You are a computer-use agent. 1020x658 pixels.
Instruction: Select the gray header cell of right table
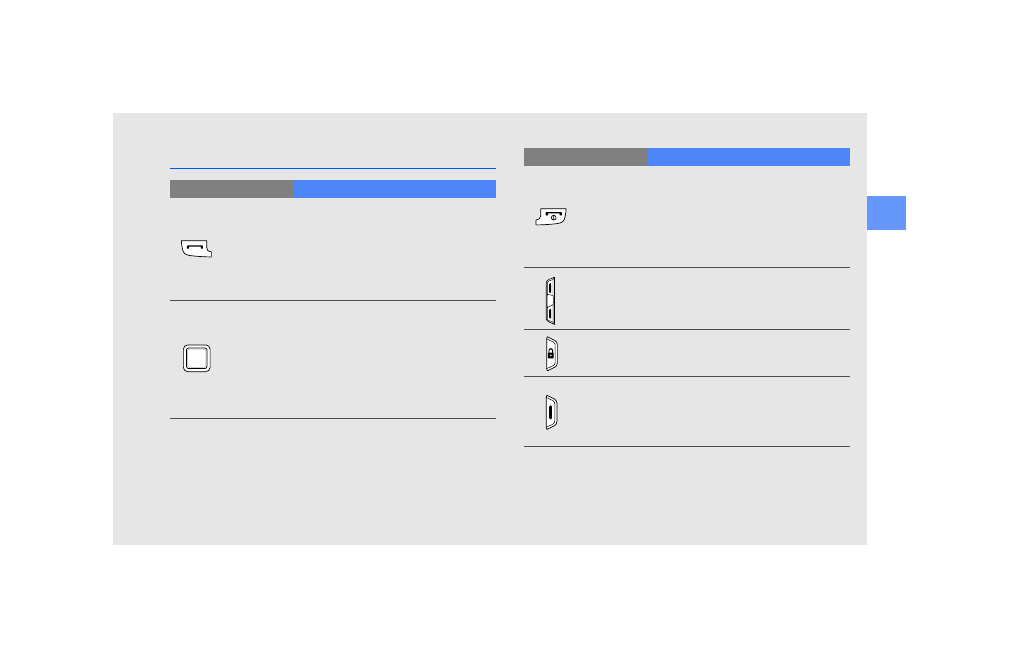pyautogui.click(x=585, y=157)
